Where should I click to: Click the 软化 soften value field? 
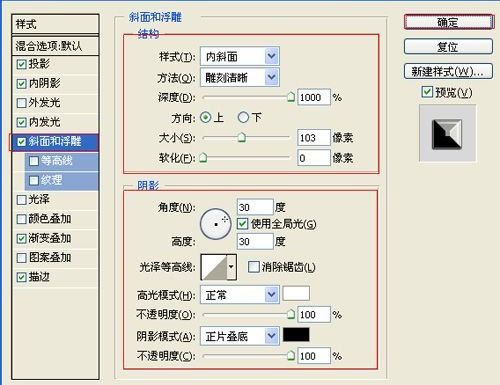(x=314, y=158)
